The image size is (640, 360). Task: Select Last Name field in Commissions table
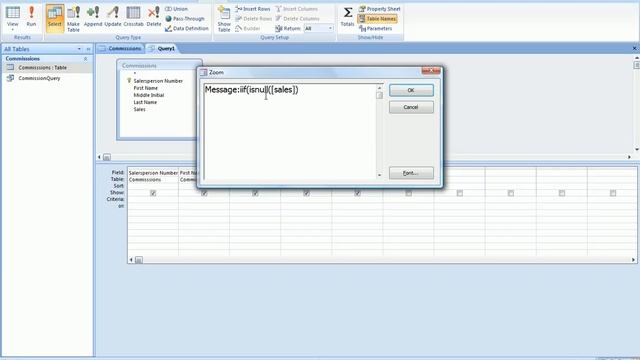145,102
